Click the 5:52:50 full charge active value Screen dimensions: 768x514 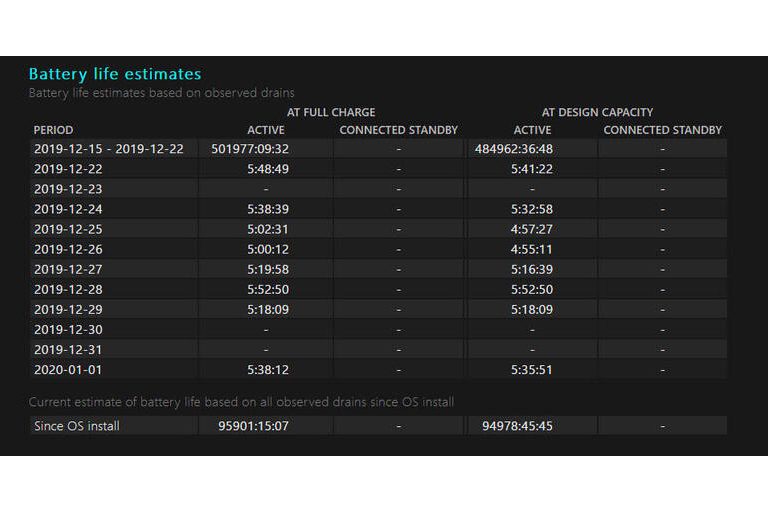268,290
